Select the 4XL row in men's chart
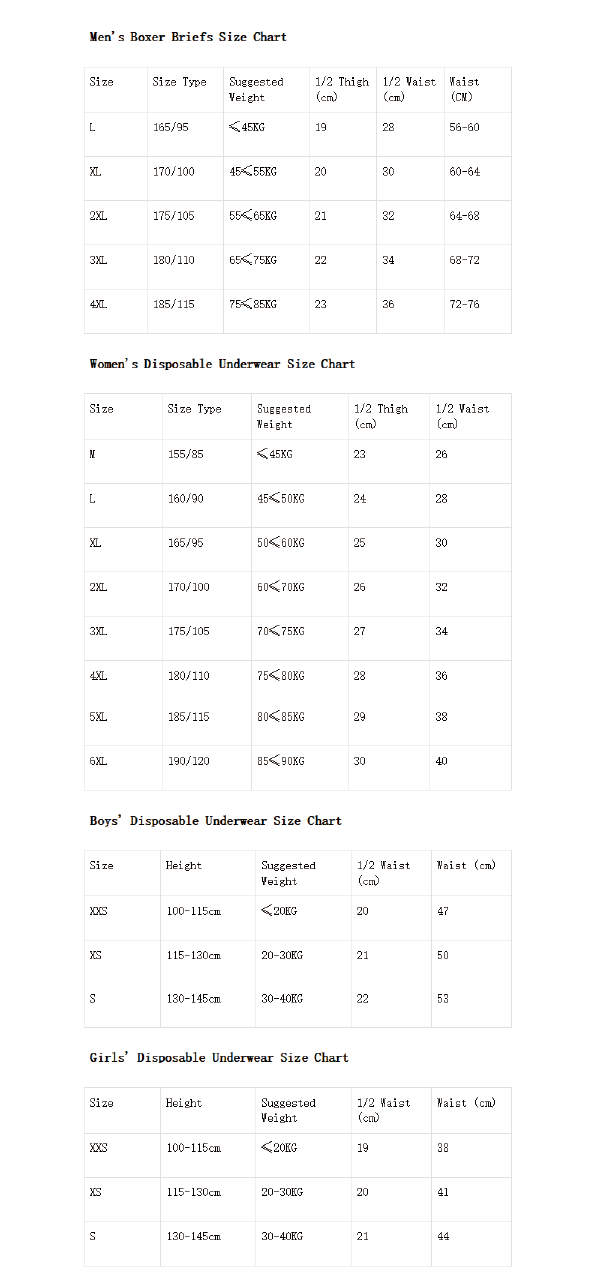594x1272 pixels. coord(298,304)
